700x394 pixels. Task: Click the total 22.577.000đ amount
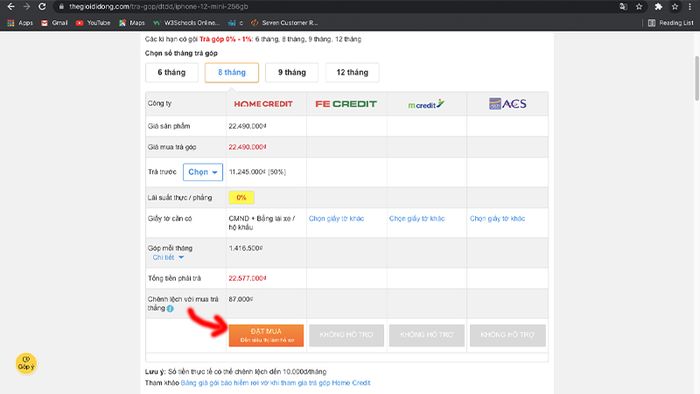(x=247, y=278)
